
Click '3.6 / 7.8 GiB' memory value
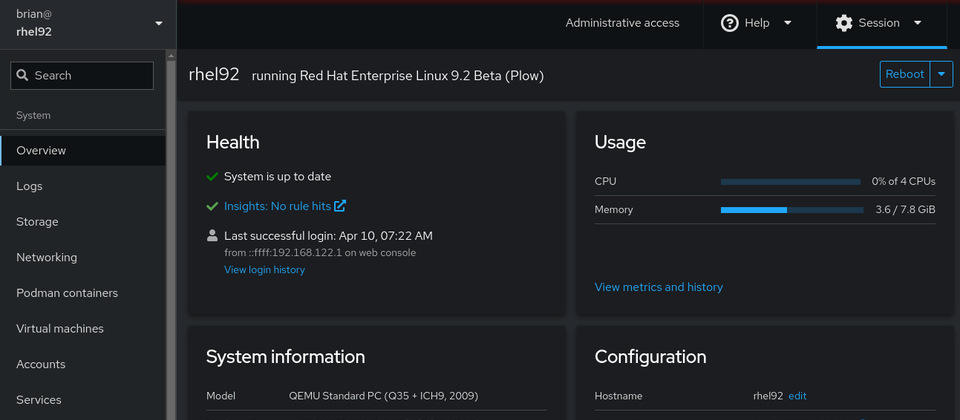tap(906, 210)
